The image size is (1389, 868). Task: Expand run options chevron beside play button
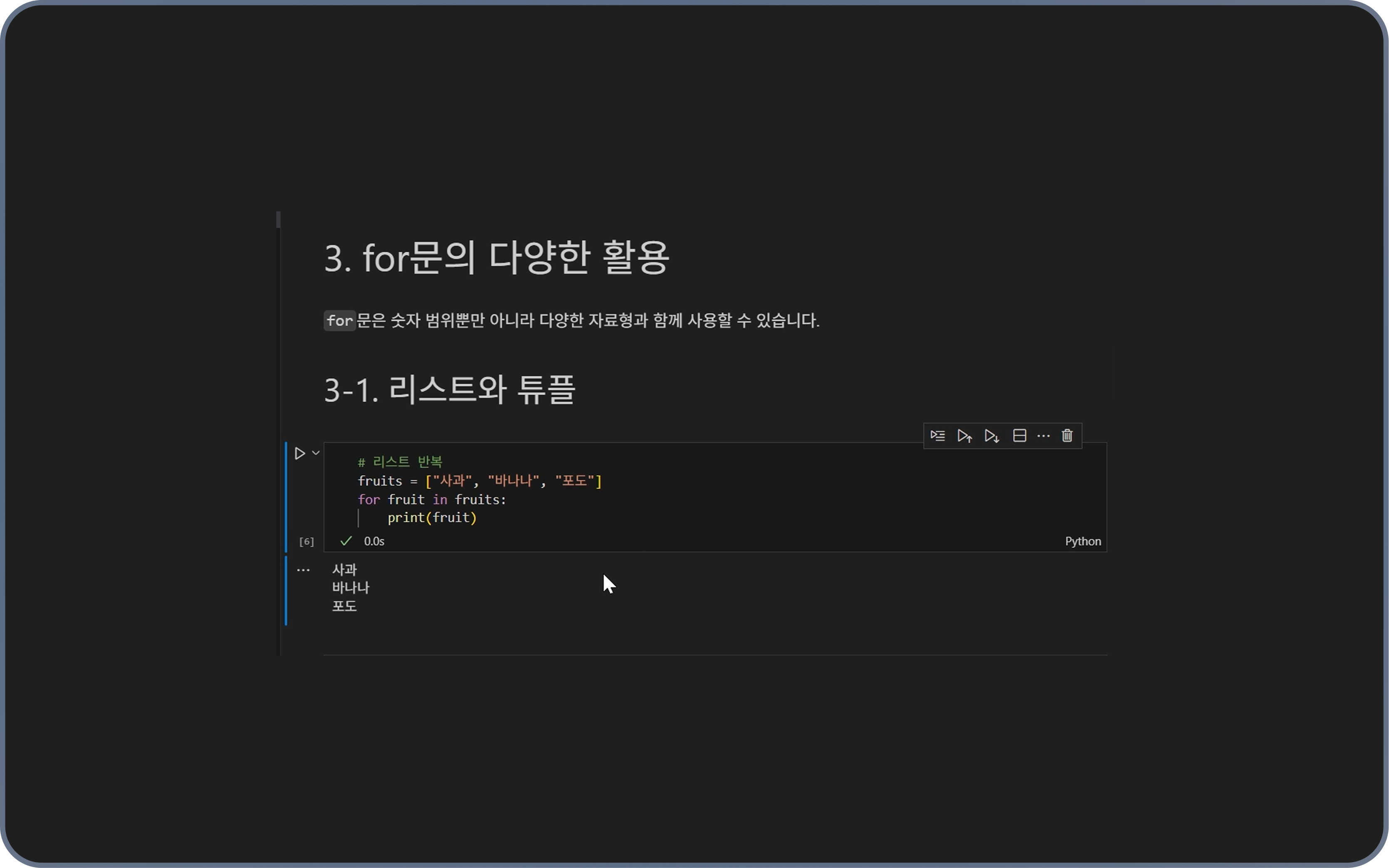[316, 453]
